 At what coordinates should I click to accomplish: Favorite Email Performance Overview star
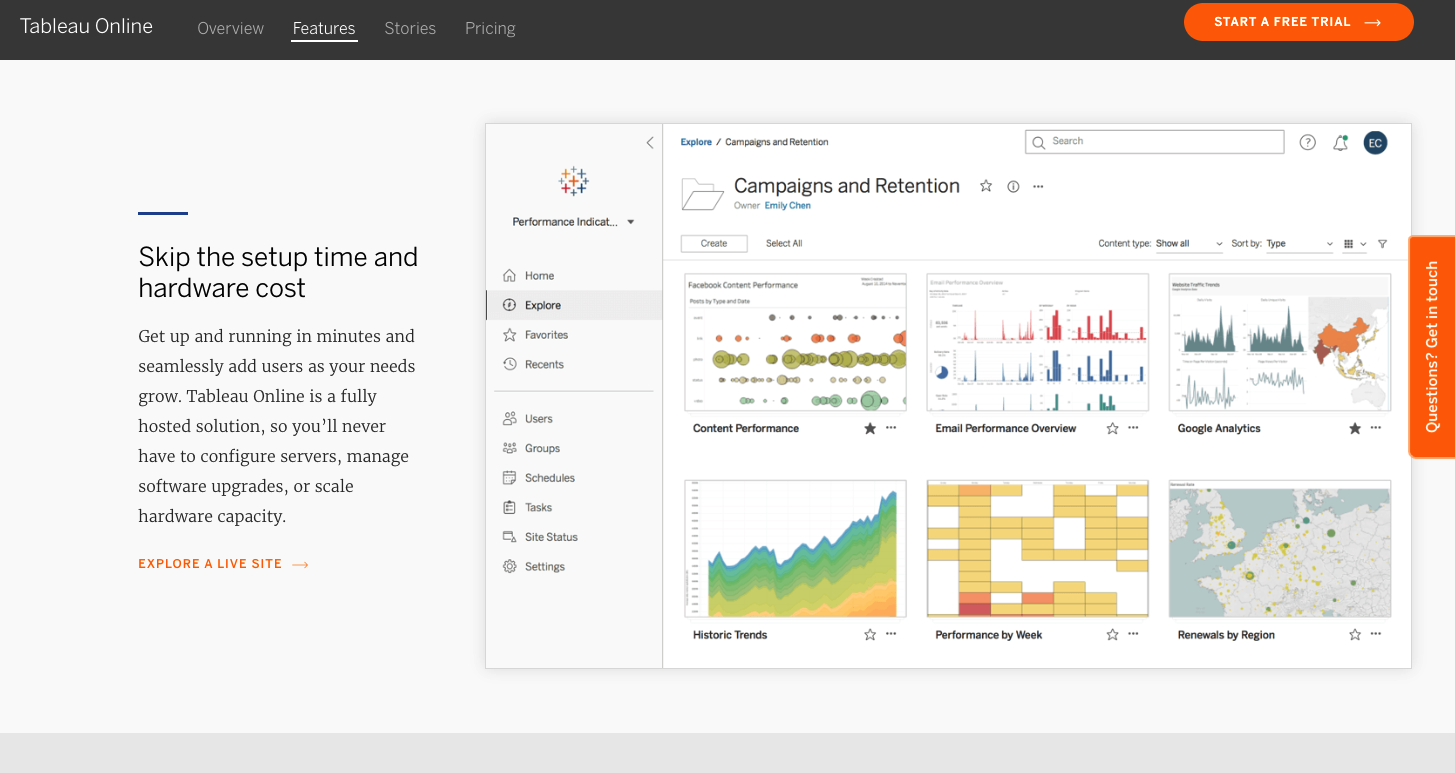(x=1112, y=428)
